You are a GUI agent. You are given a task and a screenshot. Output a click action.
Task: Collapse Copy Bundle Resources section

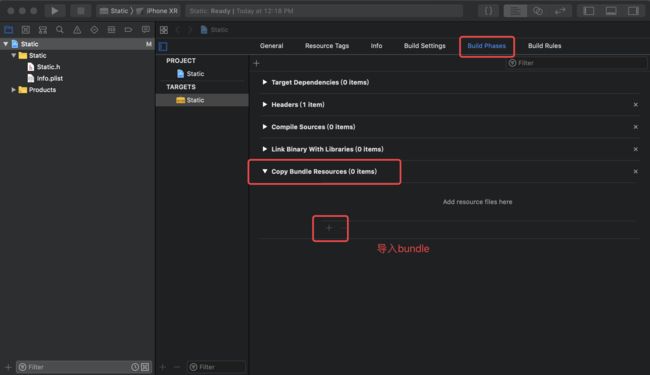point(264,171)
